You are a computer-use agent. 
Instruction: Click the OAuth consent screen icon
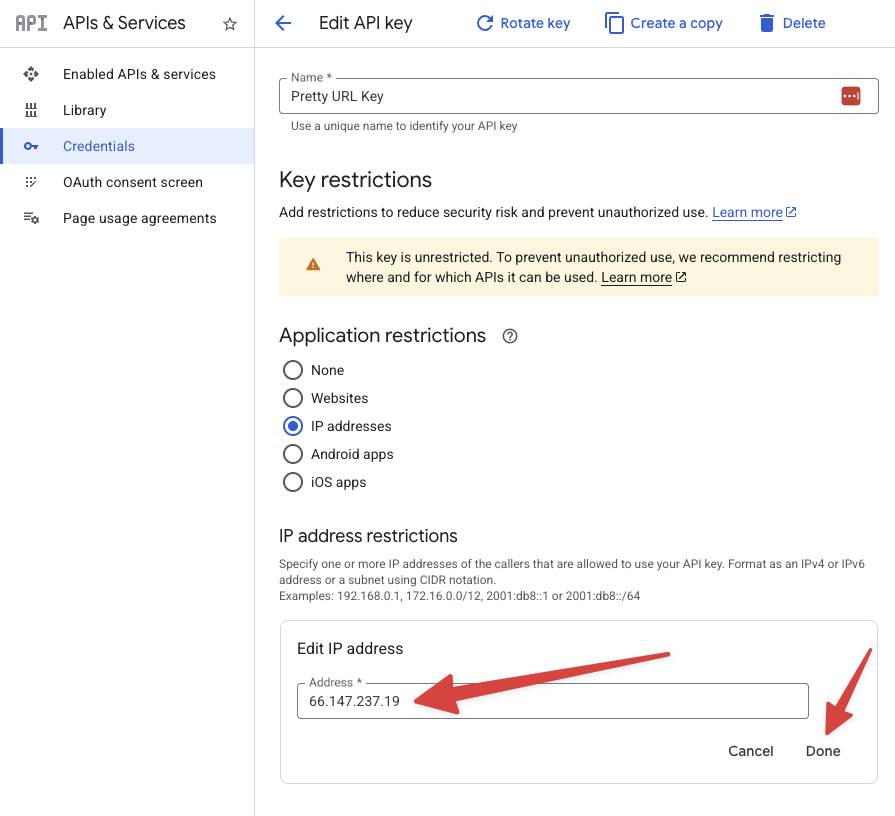tap(31, 182)
